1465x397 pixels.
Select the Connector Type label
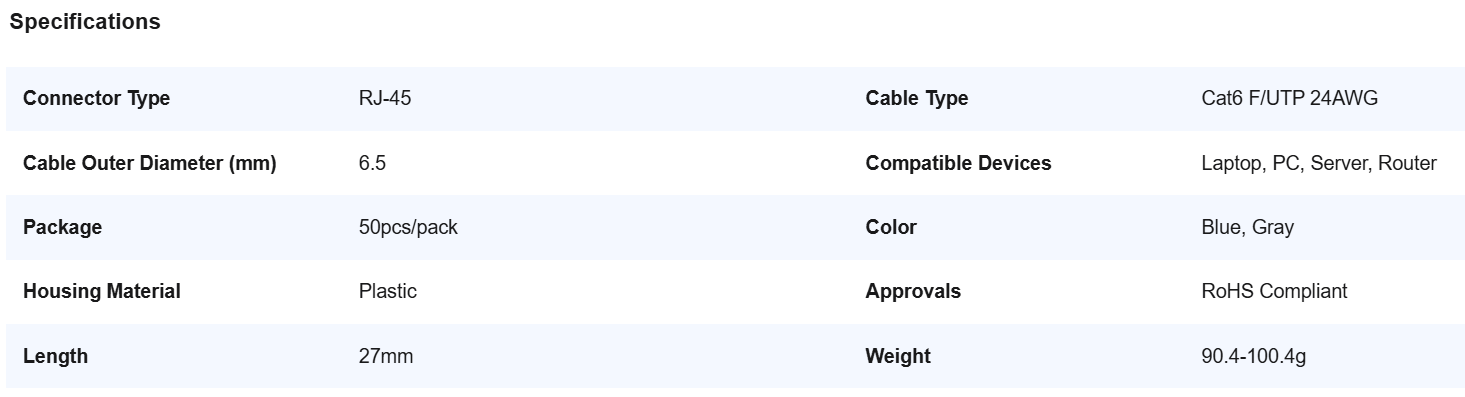pos(96,99)
